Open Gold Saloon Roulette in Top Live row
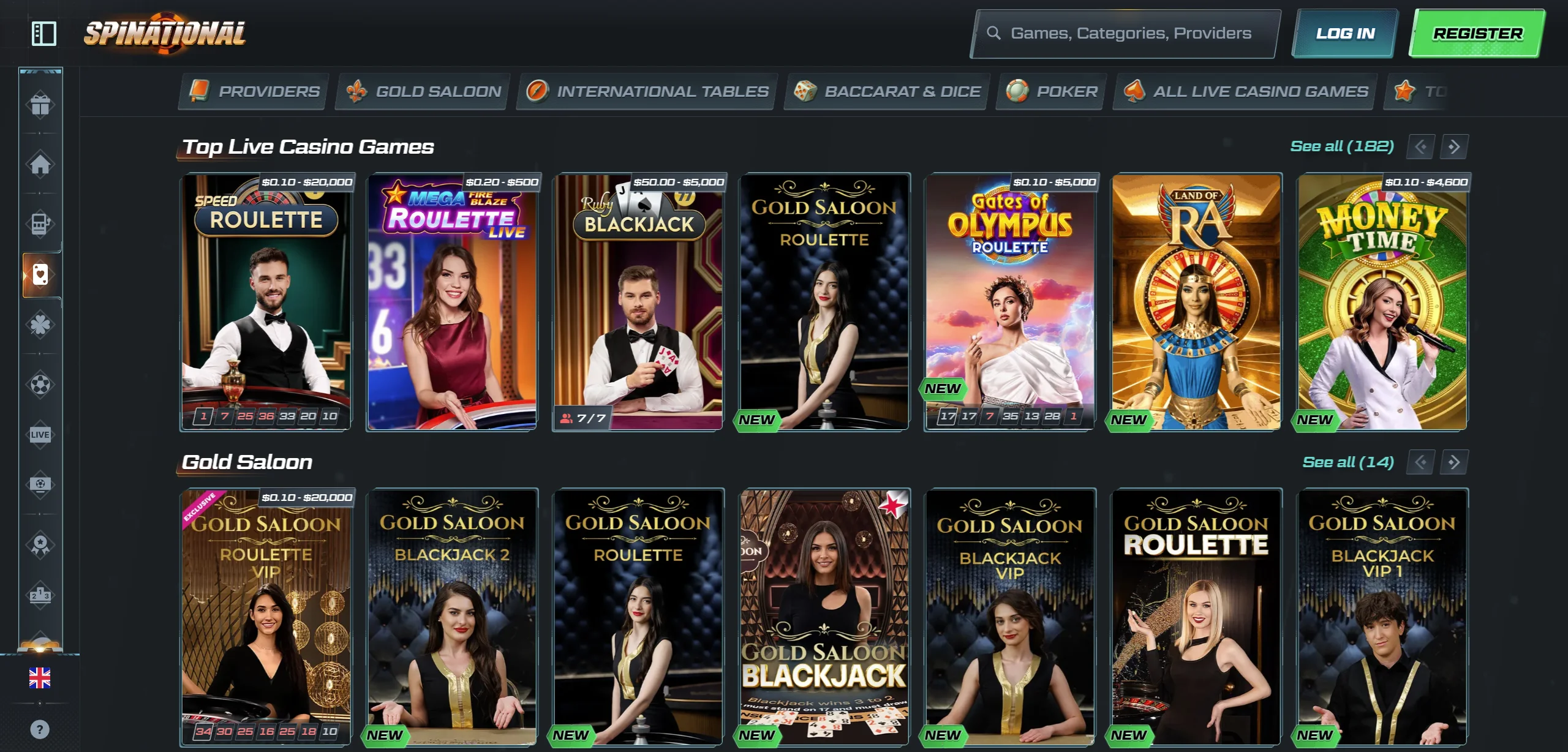This screenshot has height=752, width=1568. click(824, 302)
